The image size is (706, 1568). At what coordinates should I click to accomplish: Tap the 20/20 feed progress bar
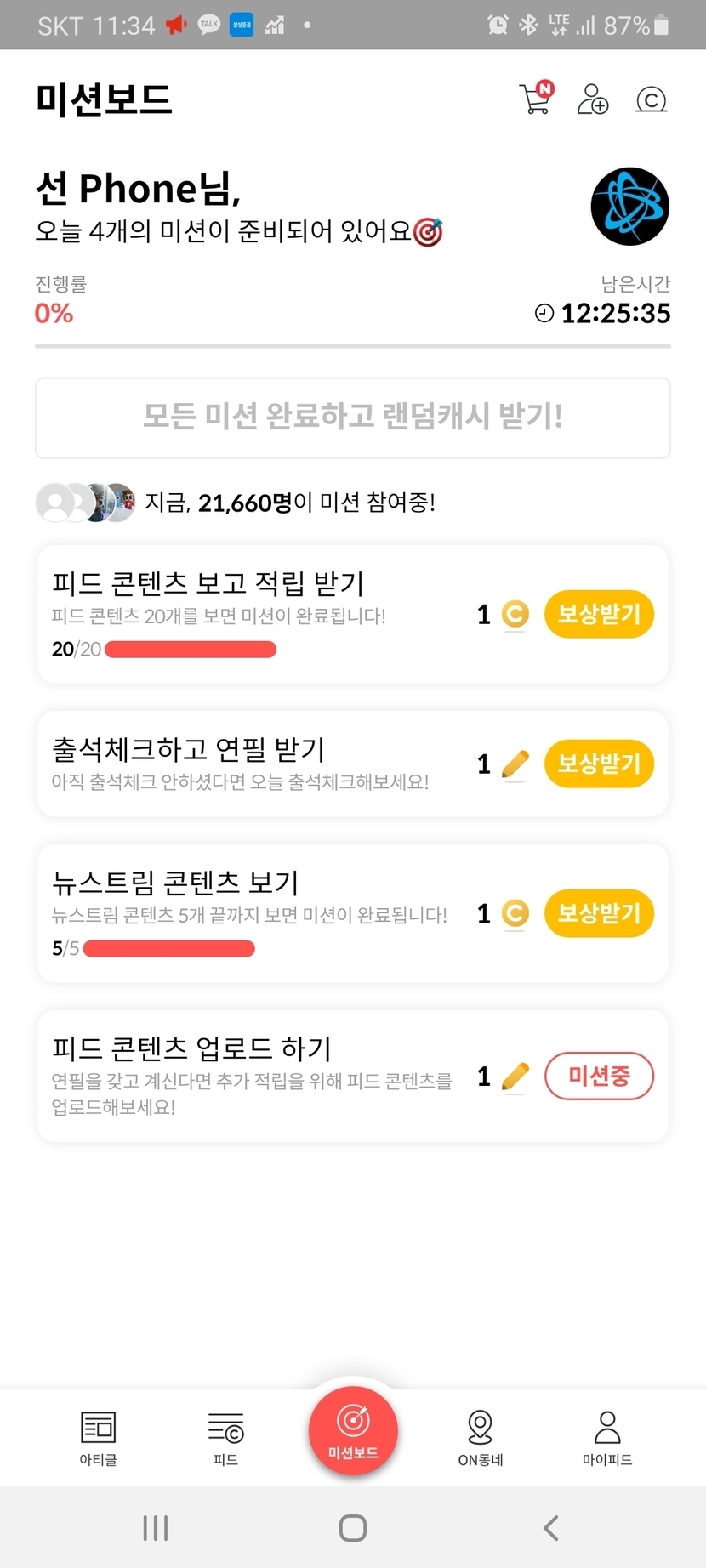click(191, 650)
